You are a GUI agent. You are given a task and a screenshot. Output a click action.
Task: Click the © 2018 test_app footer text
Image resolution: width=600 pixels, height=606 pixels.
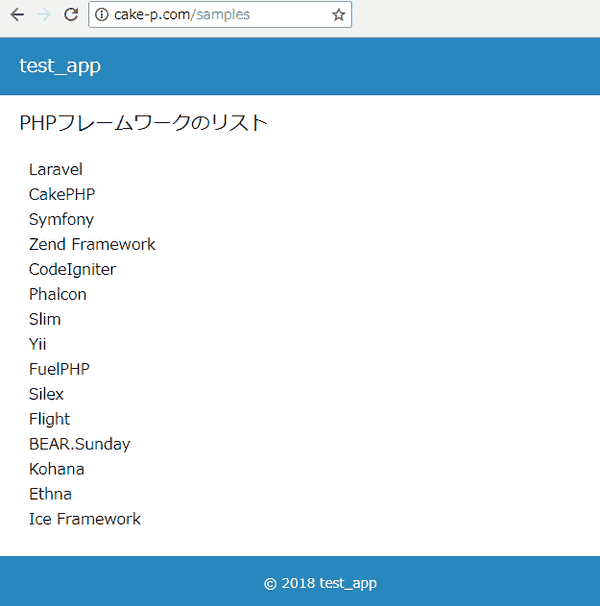coord(320,583)
